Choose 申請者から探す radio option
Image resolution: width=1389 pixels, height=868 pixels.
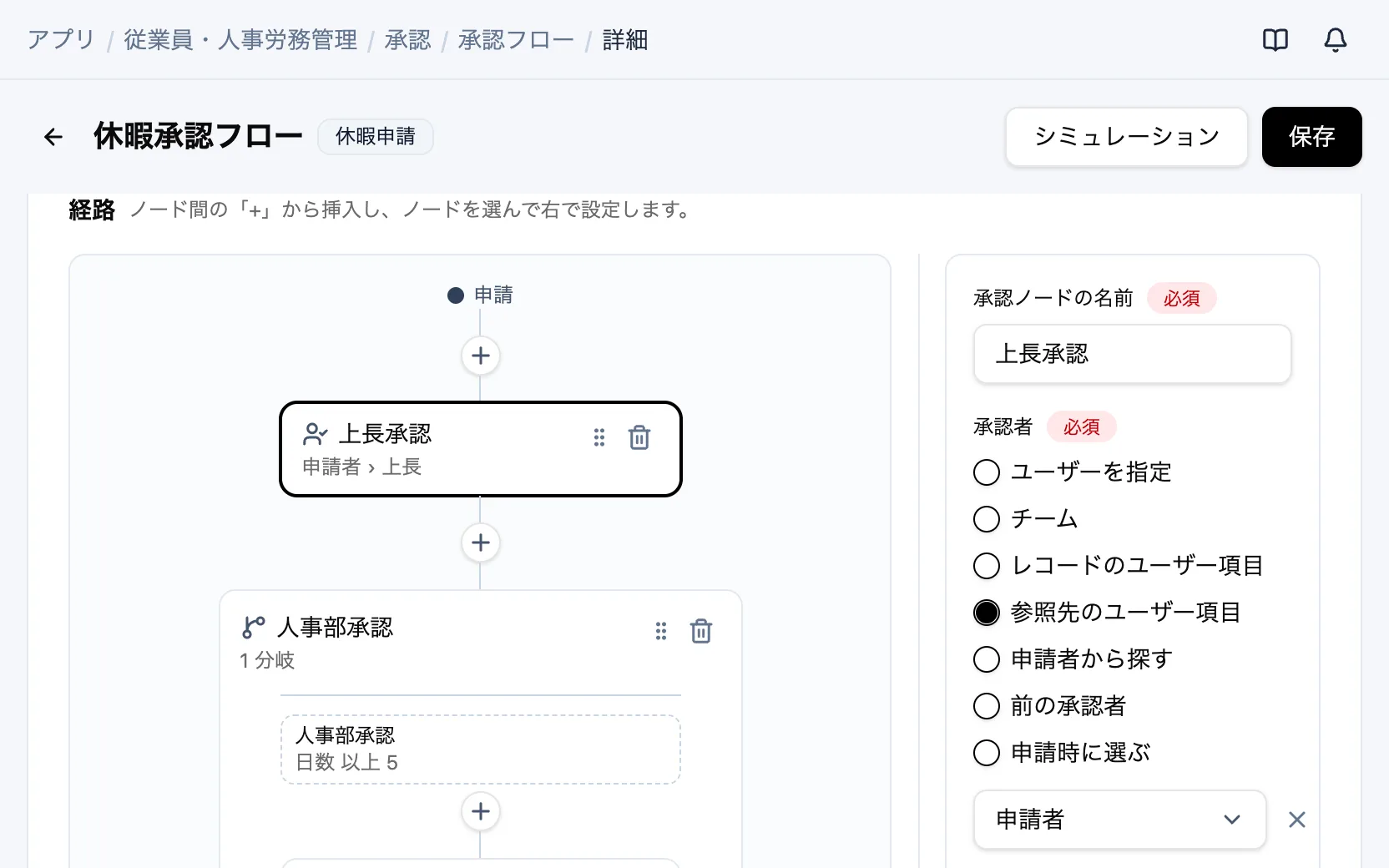987,659
